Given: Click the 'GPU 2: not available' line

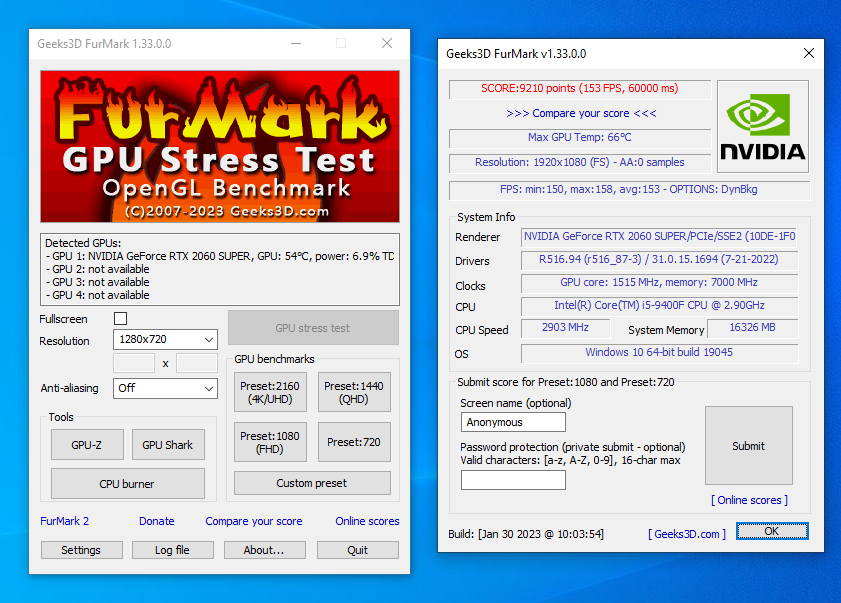Looking at the screenshot, I should (98, 269).
